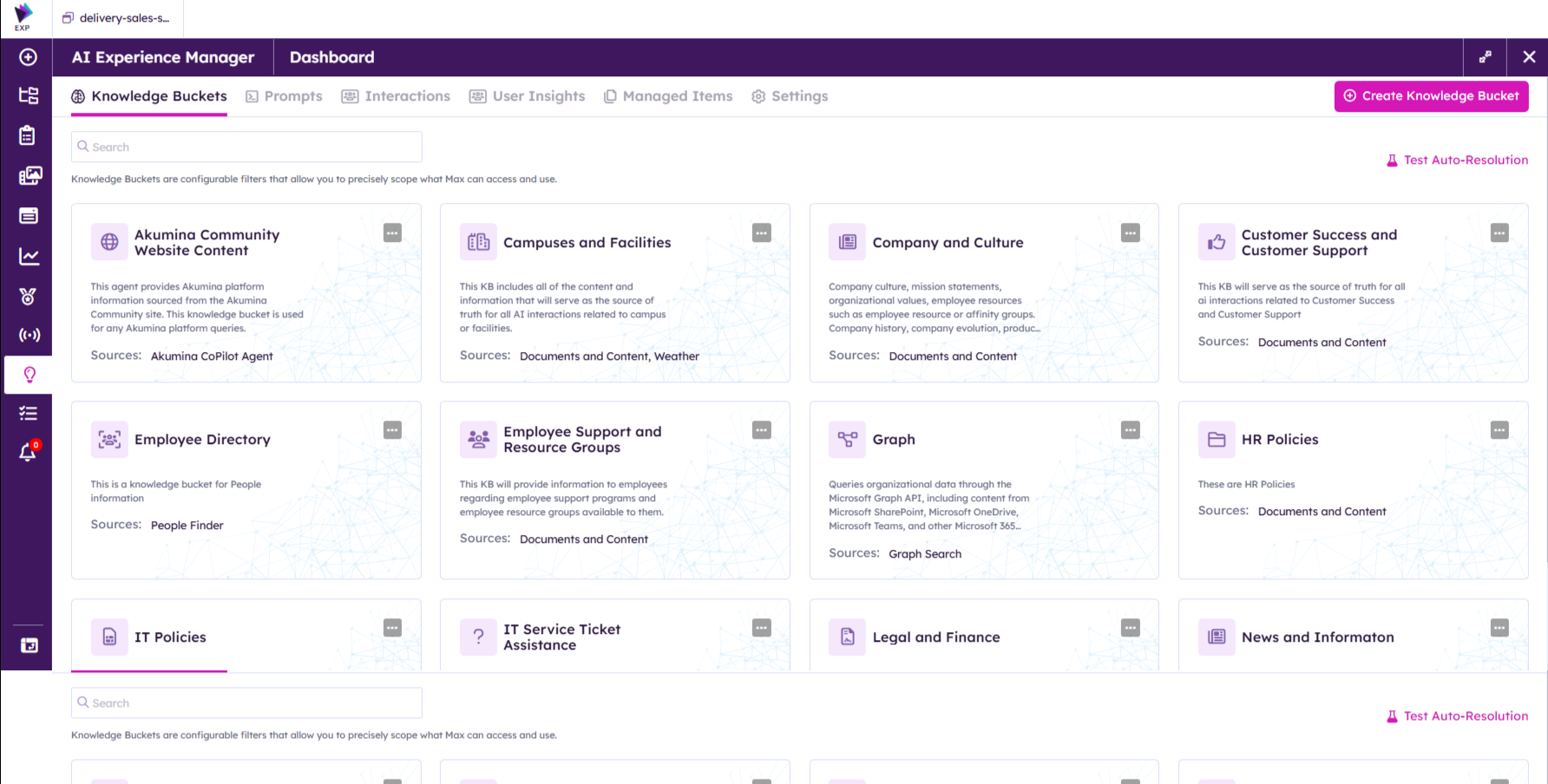This screenshot has height=784, width=1548.
Task: Click the Legal and Finance document icon
Action: 847,637
